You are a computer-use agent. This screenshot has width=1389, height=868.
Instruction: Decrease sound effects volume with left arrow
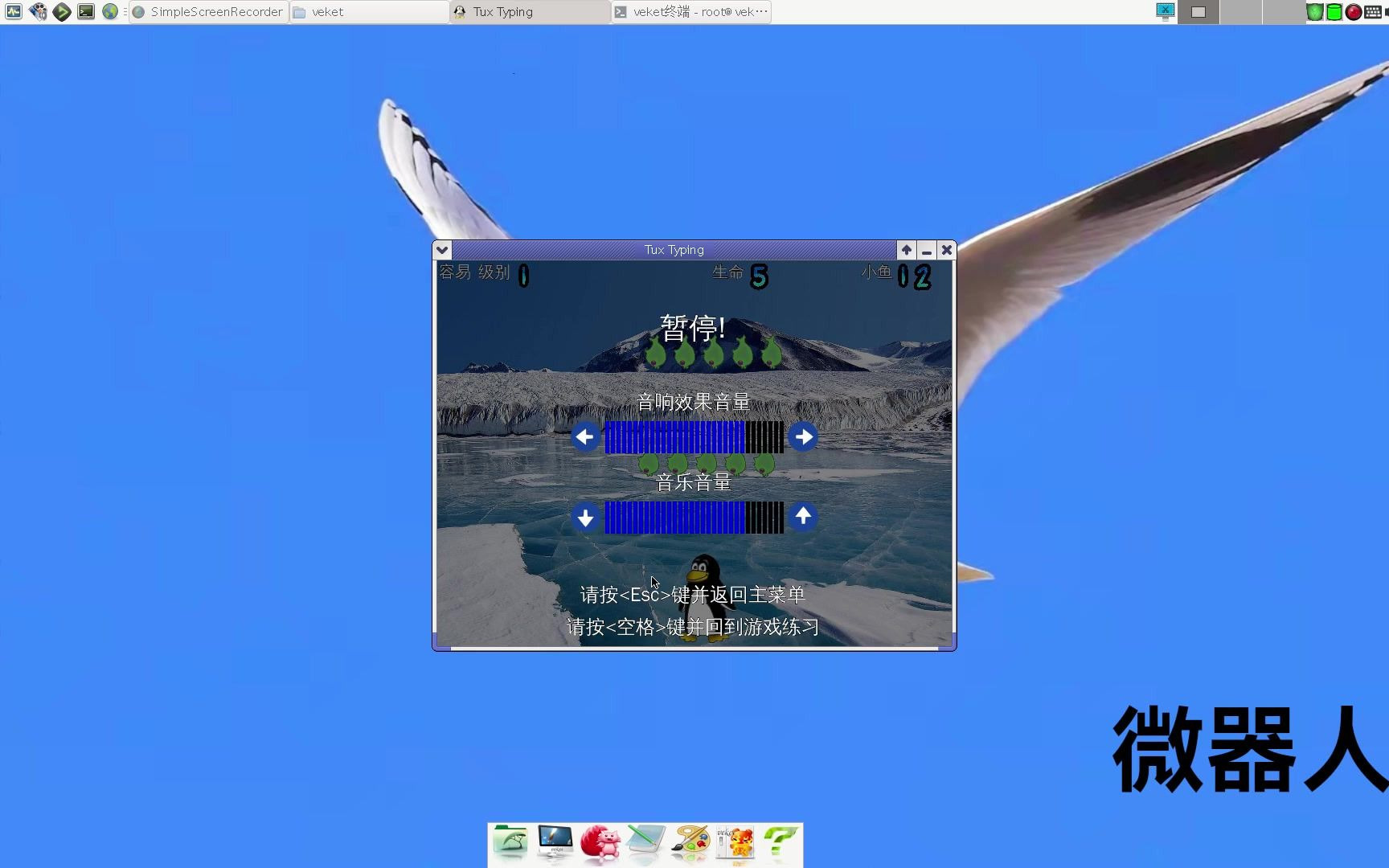(585, 437)
